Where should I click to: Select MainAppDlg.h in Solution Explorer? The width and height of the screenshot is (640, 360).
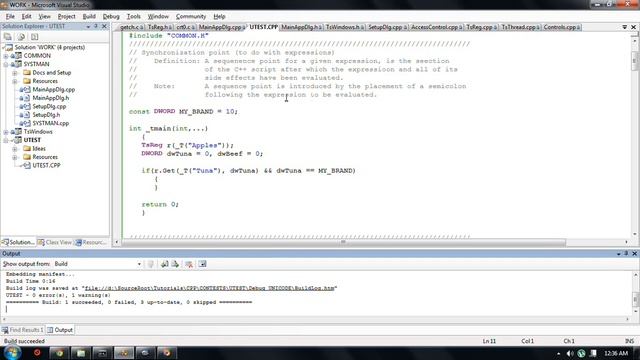tap(51, 98)
